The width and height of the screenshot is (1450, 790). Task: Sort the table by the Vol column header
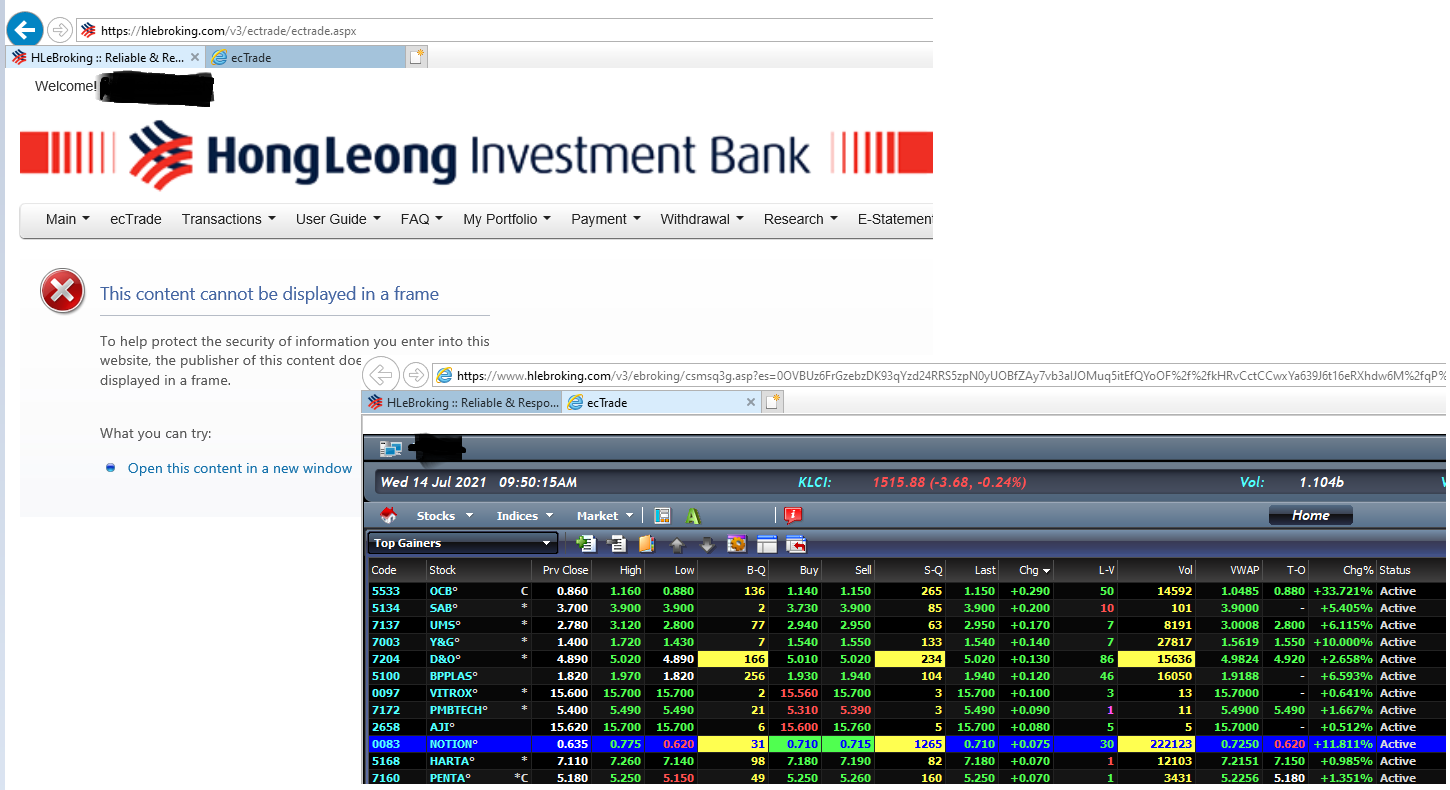1157,570
